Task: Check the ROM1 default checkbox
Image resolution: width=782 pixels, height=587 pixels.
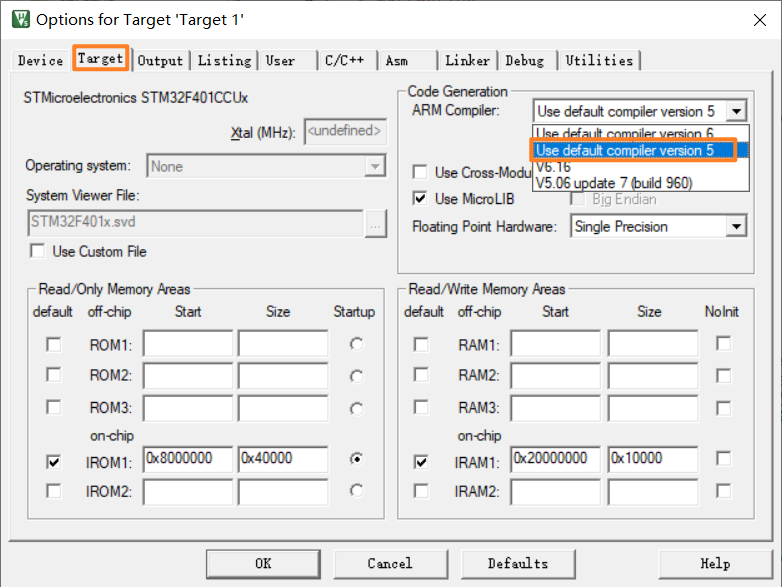Action: [x=53, y=345]
